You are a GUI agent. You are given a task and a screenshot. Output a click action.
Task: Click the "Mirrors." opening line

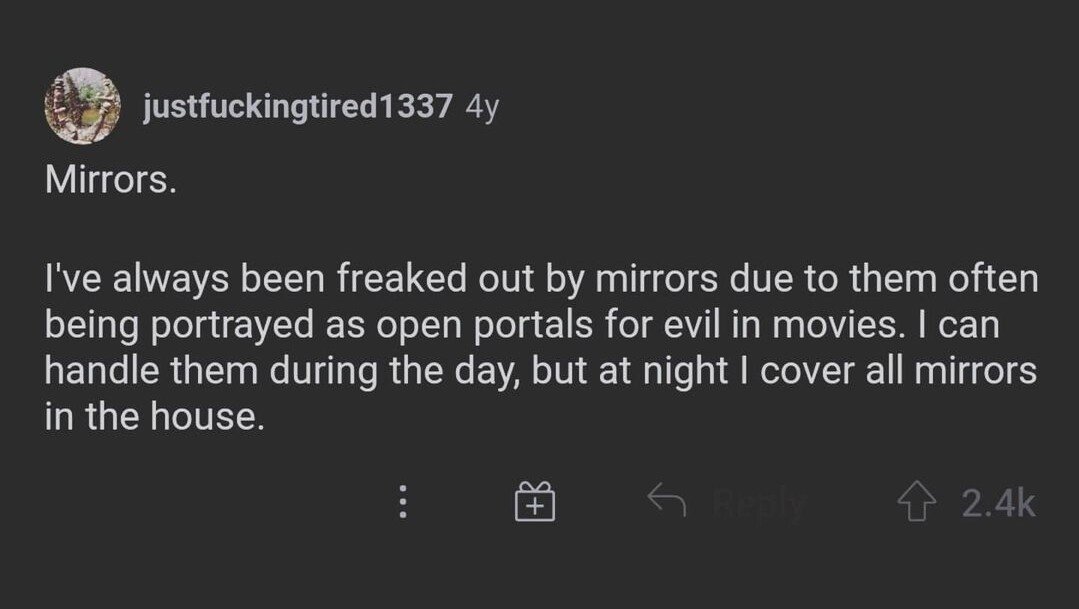coord(110,183)
